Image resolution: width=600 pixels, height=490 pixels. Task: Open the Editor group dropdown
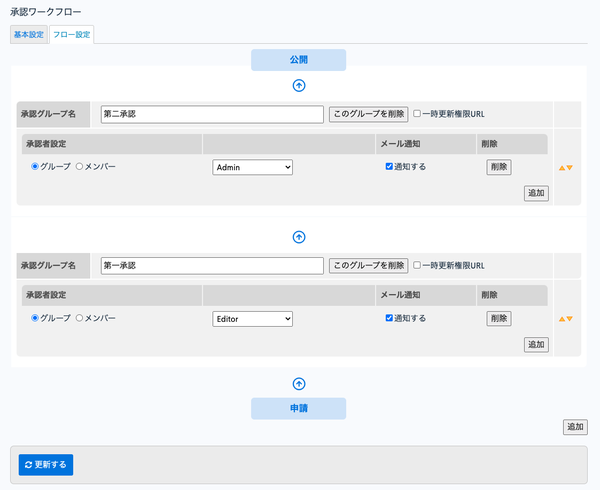coord(253,319)
